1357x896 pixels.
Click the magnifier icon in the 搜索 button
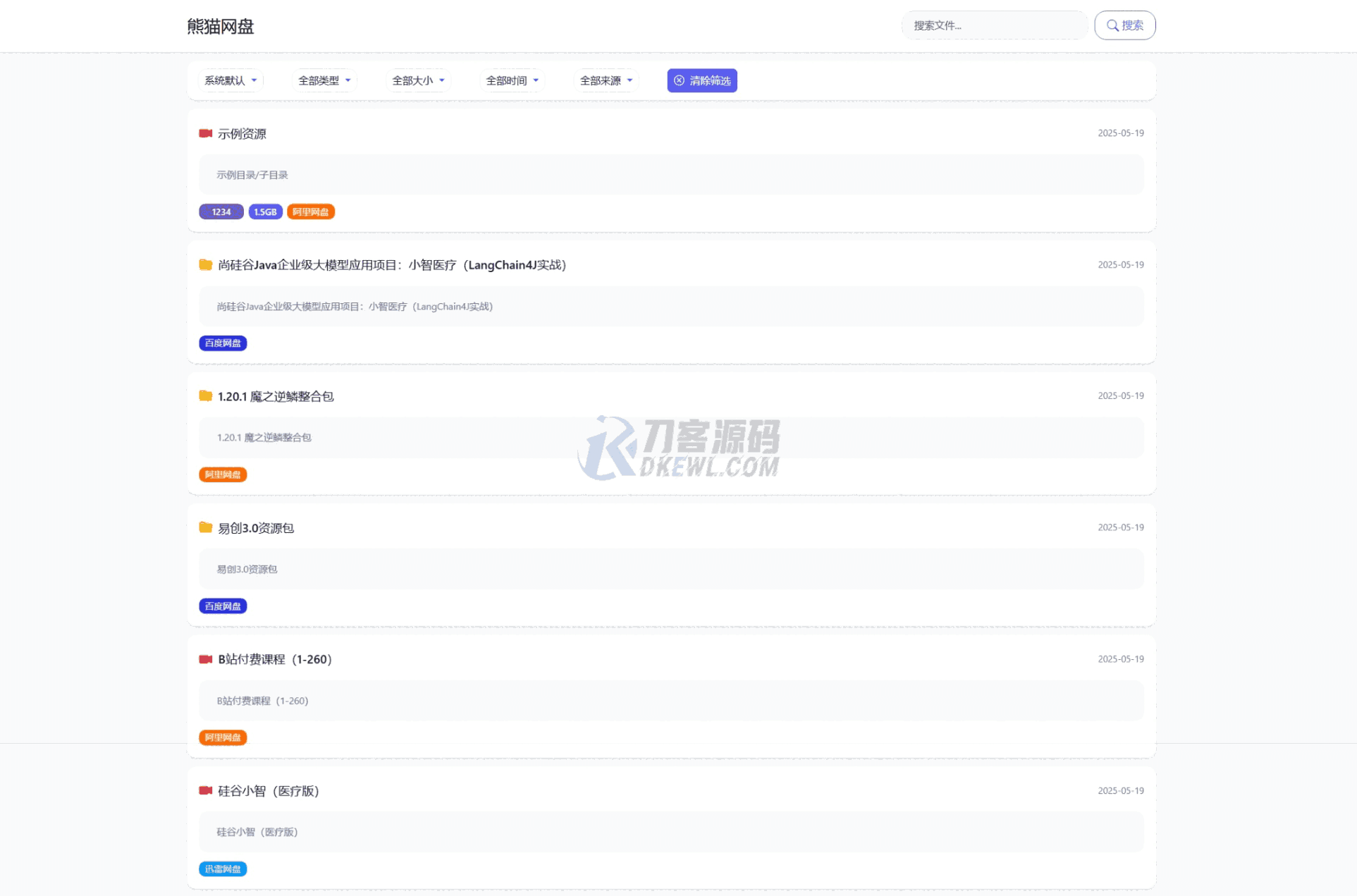pyautogui.click(x=1112, y=25)
